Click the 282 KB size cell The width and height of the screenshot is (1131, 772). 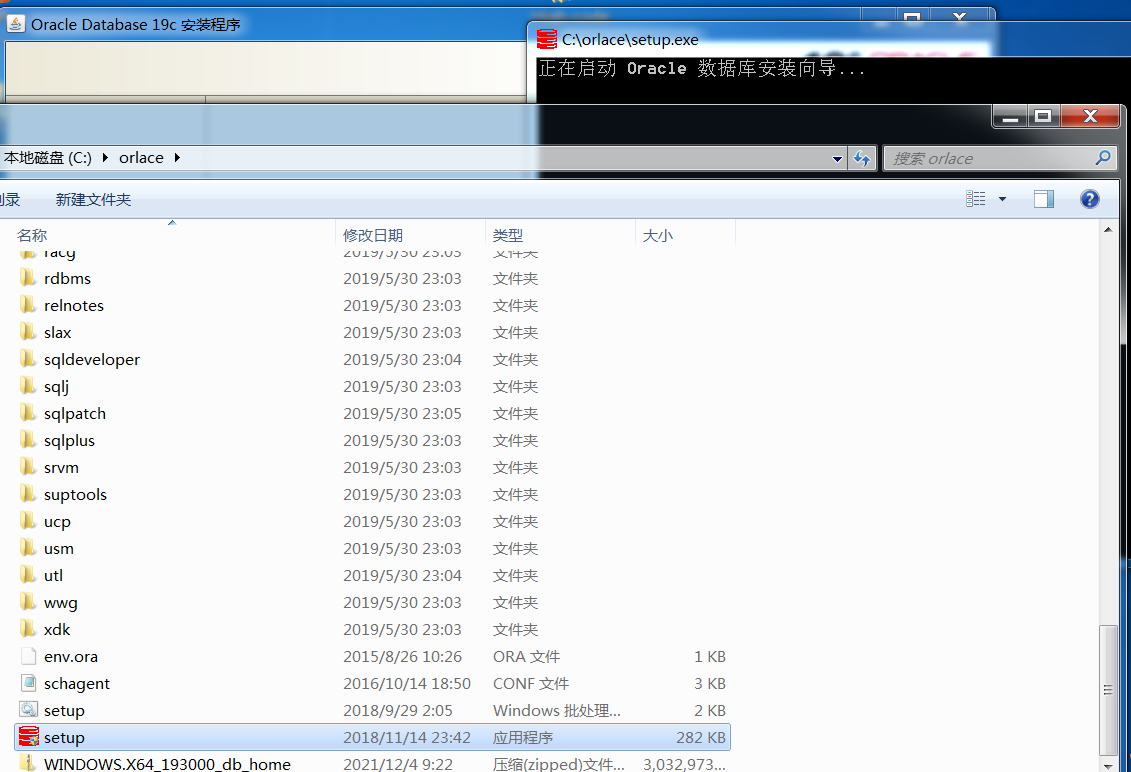[700, 737]
